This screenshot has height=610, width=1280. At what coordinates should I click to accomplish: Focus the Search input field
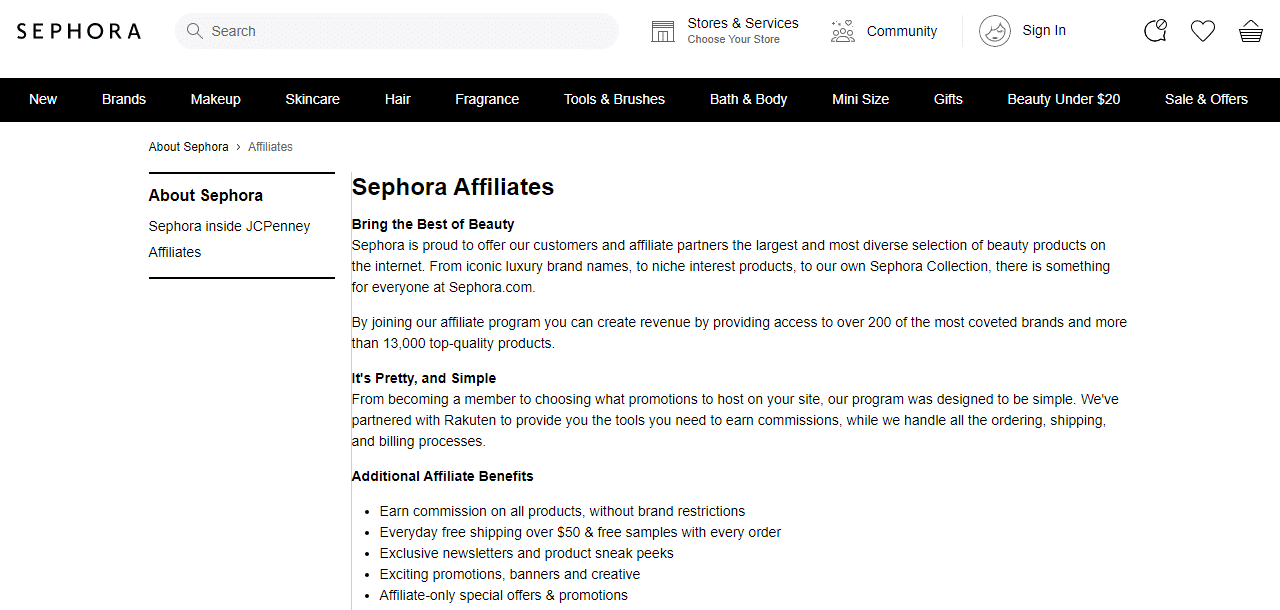(397, 31)
